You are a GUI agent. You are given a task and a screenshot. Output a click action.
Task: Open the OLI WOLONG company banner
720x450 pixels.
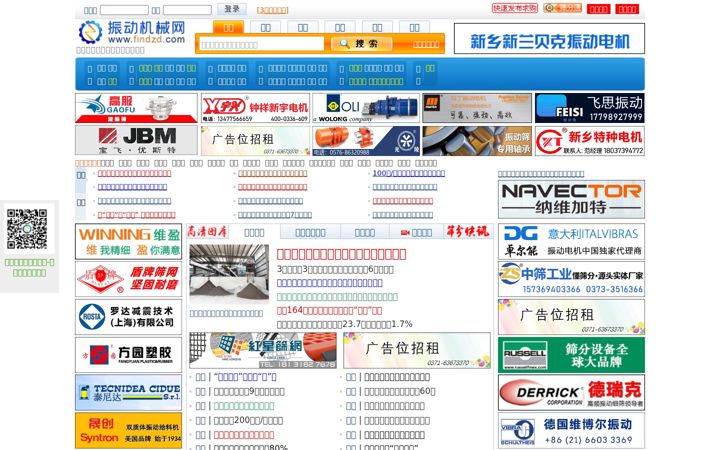click(366, 108)
